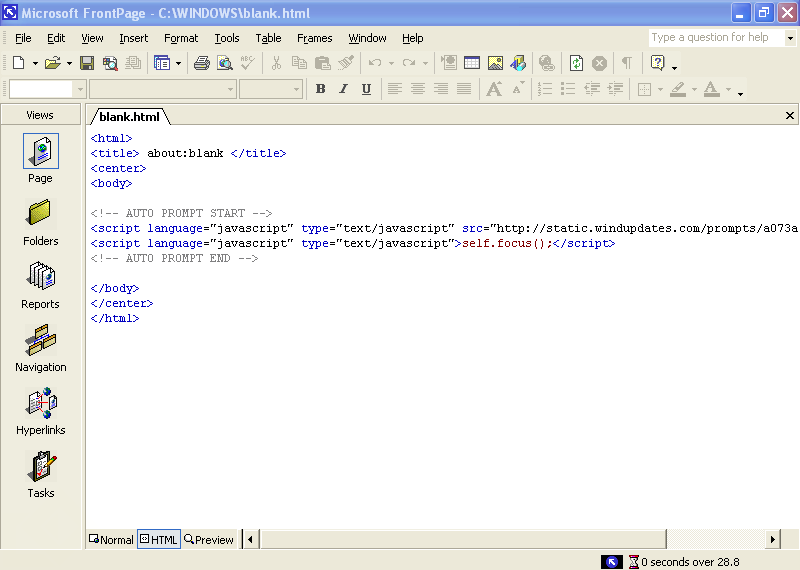
Task: Copy selection using toolbar icon
Action: (x=299, y=63)
